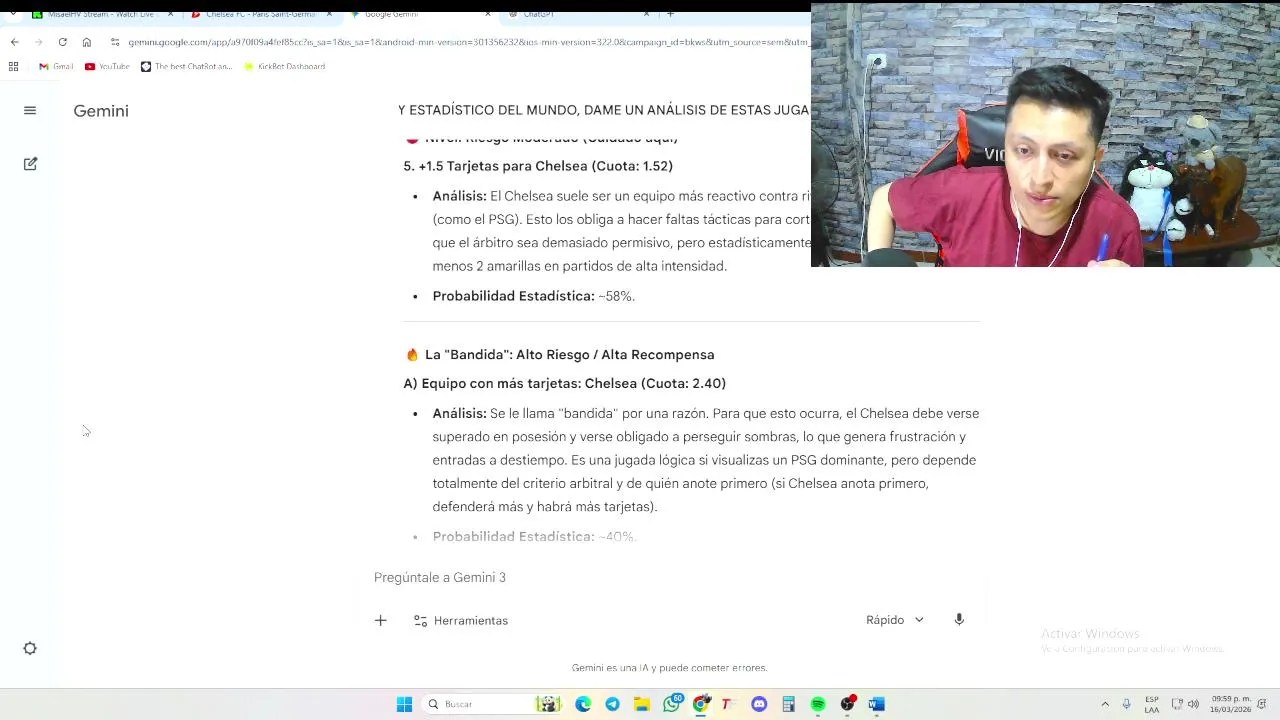1280x720 pixels.
Task: Click the site information icon in address bar
Action: [x=116, y=42]
